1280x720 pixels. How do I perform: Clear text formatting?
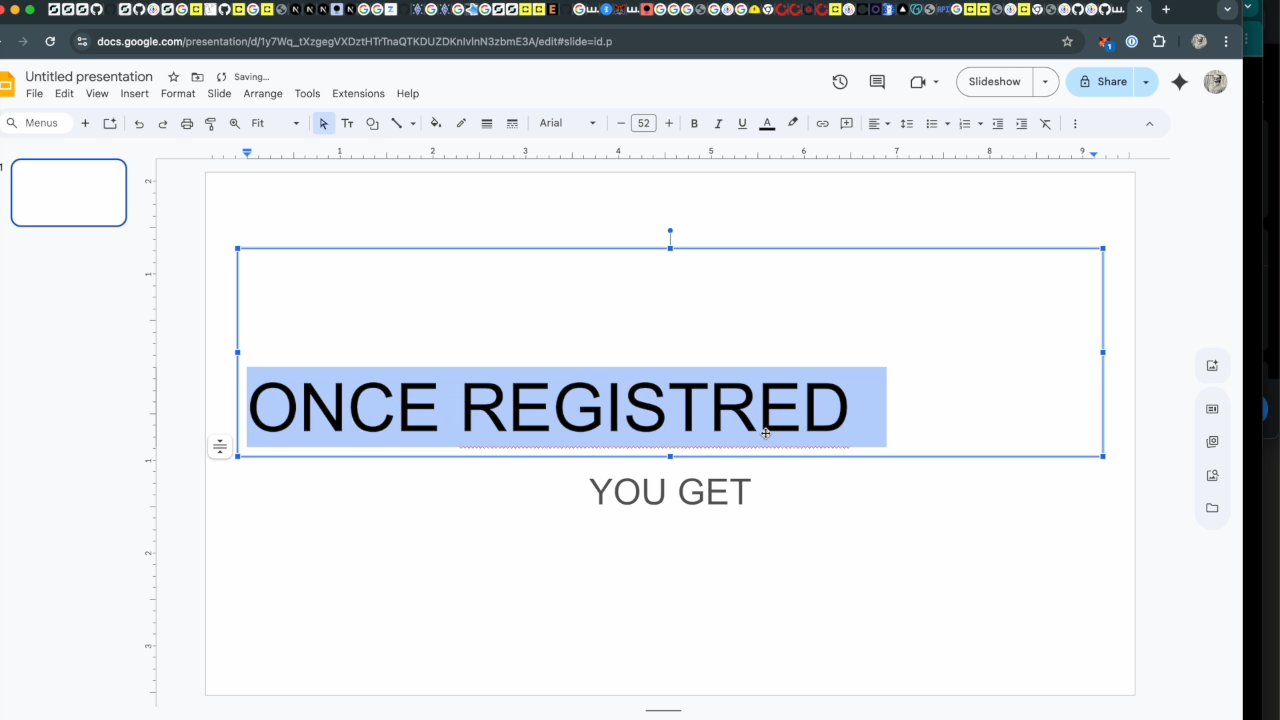click(x=1045, y=123)
